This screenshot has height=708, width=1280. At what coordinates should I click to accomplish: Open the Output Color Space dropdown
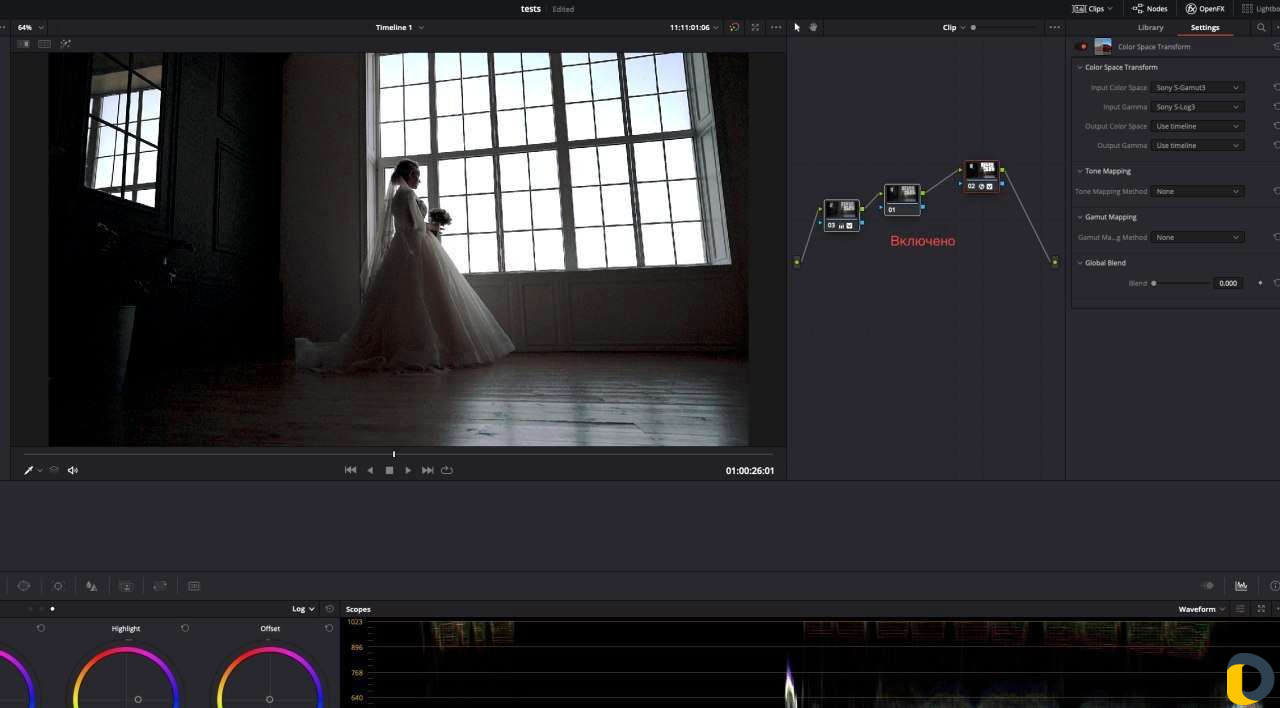tap(1197, 126)
